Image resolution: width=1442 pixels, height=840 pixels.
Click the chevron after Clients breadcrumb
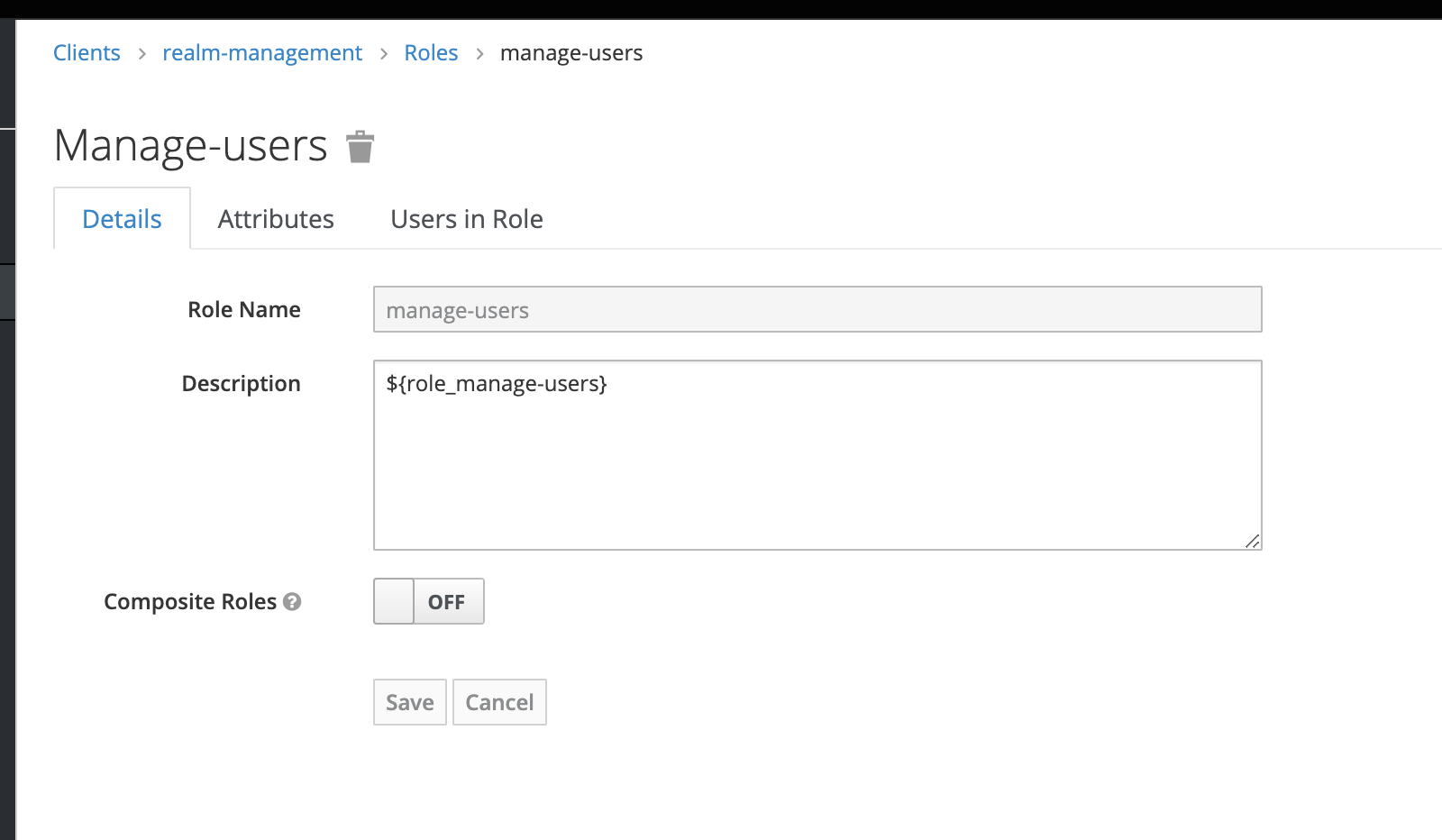141,54
